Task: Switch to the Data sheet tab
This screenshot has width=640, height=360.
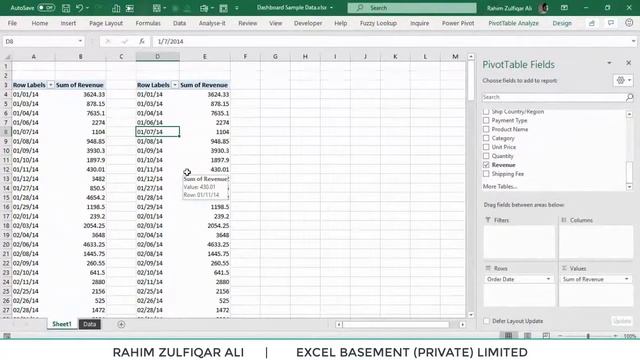Action: coord(89,324)
